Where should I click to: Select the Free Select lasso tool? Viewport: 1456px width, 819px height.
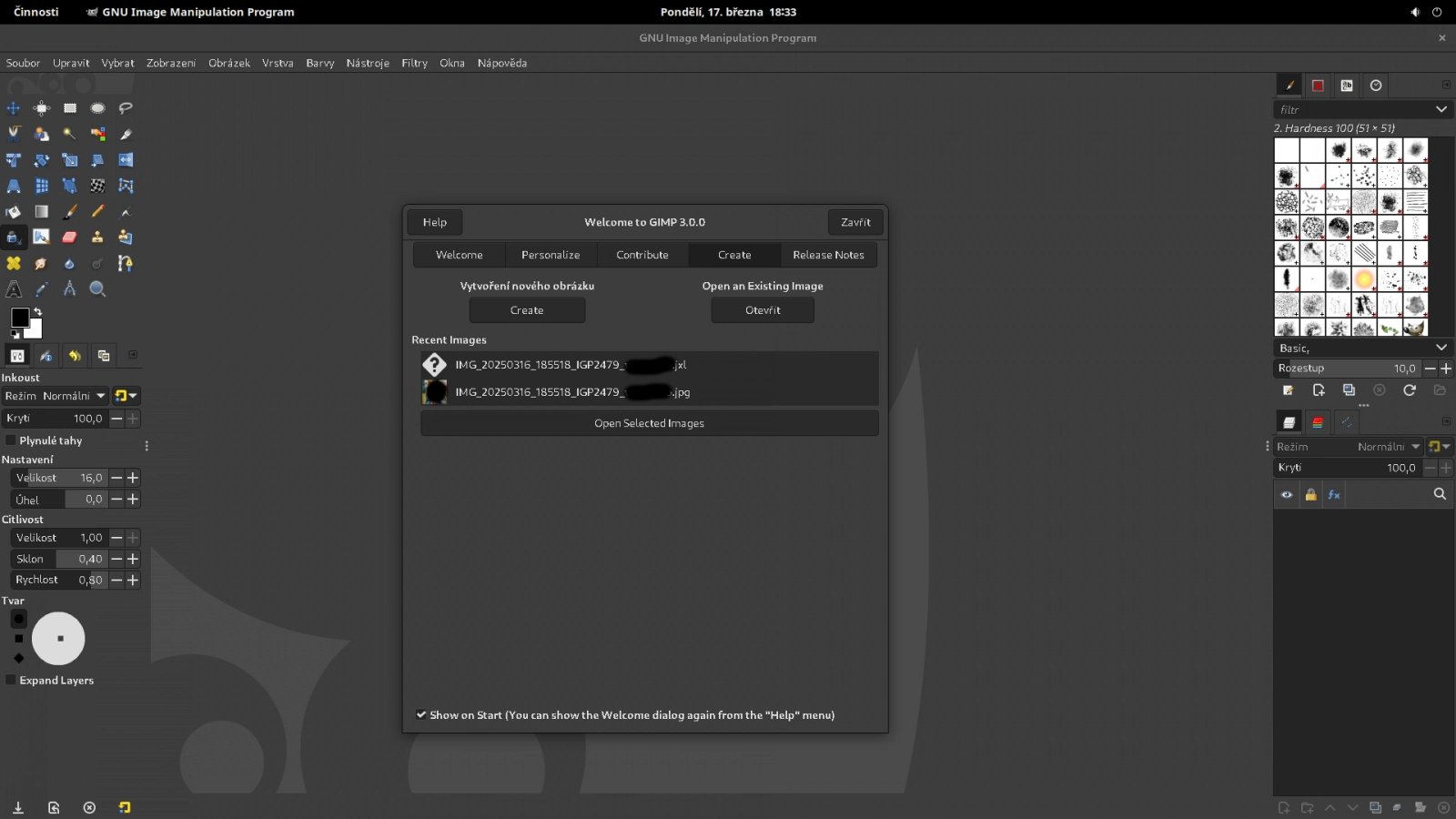pyautogui.click(x=126, y=108)
